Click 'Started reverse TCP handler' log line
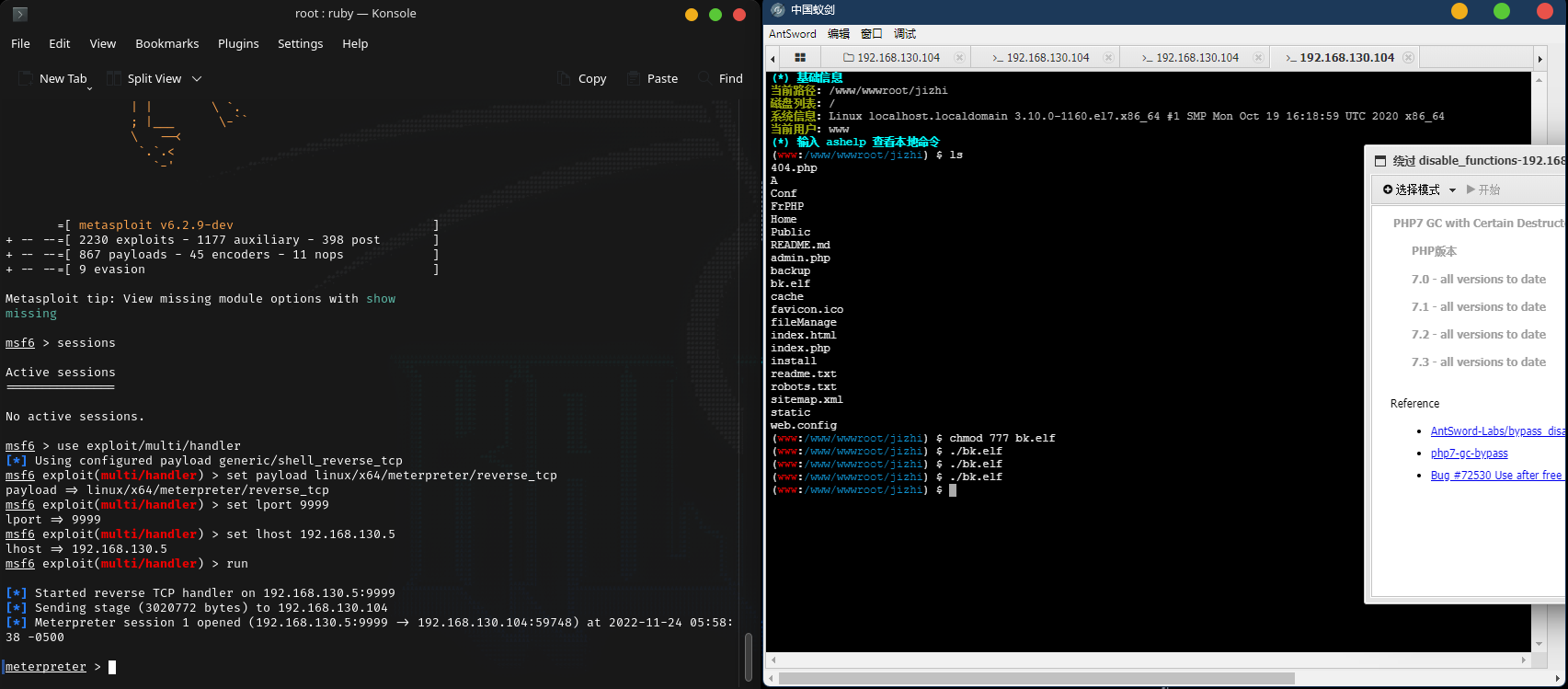1568x689 pixels. coord(200,593)
